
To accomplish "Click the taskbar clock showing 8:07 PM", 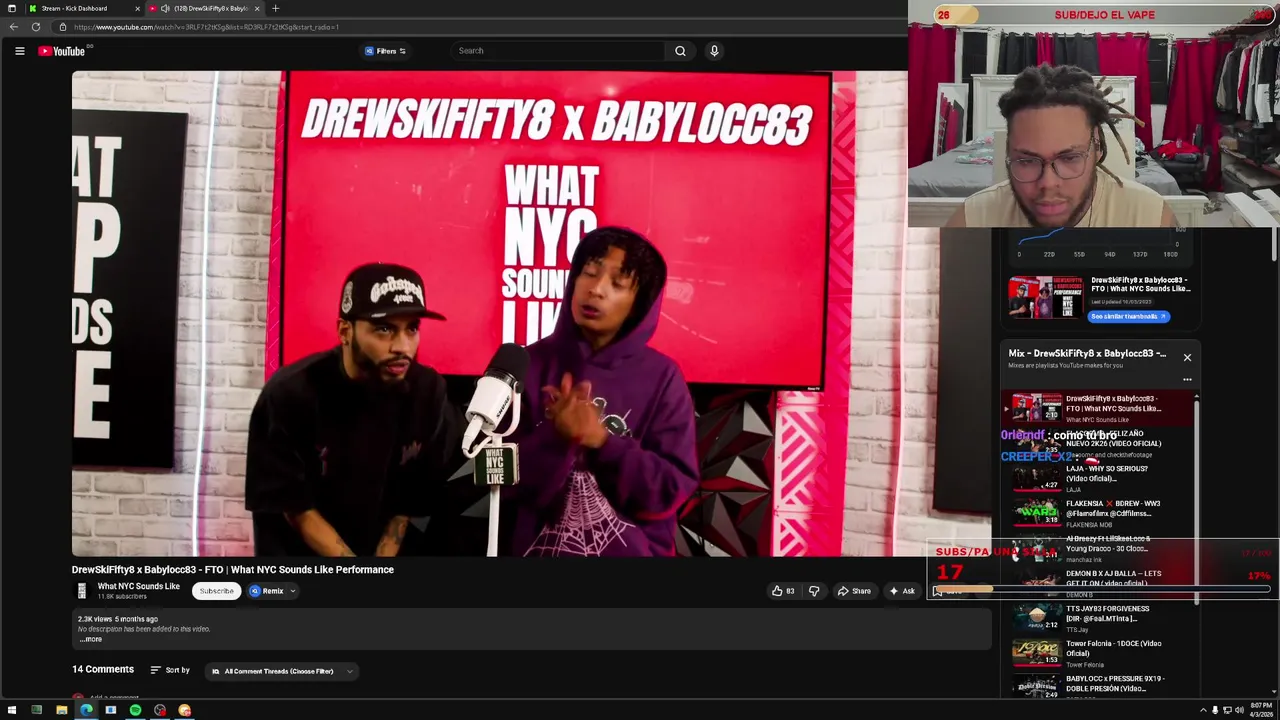I will click(1259, 710).
